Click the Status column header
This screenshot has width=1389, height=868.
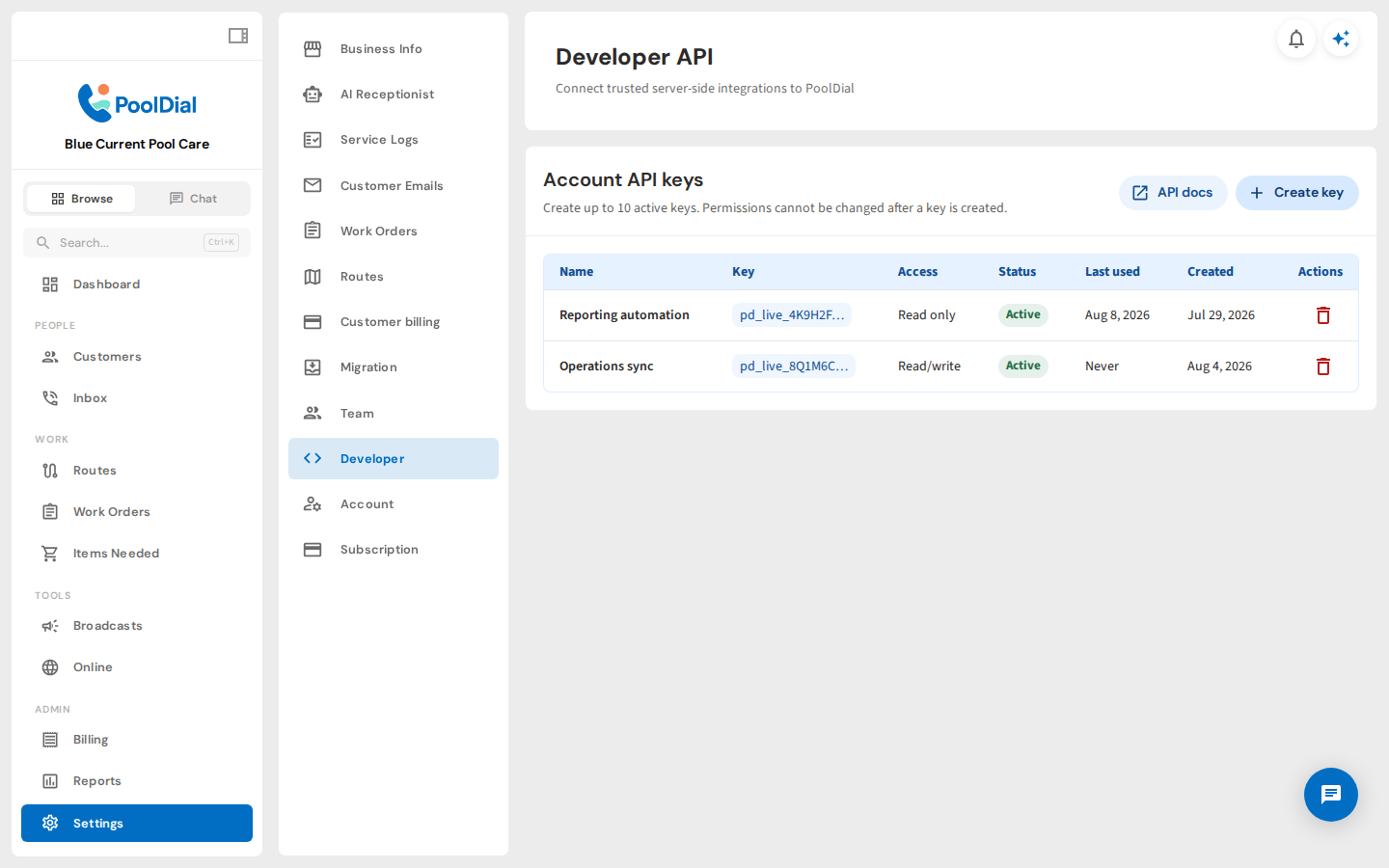(1017, 272)
